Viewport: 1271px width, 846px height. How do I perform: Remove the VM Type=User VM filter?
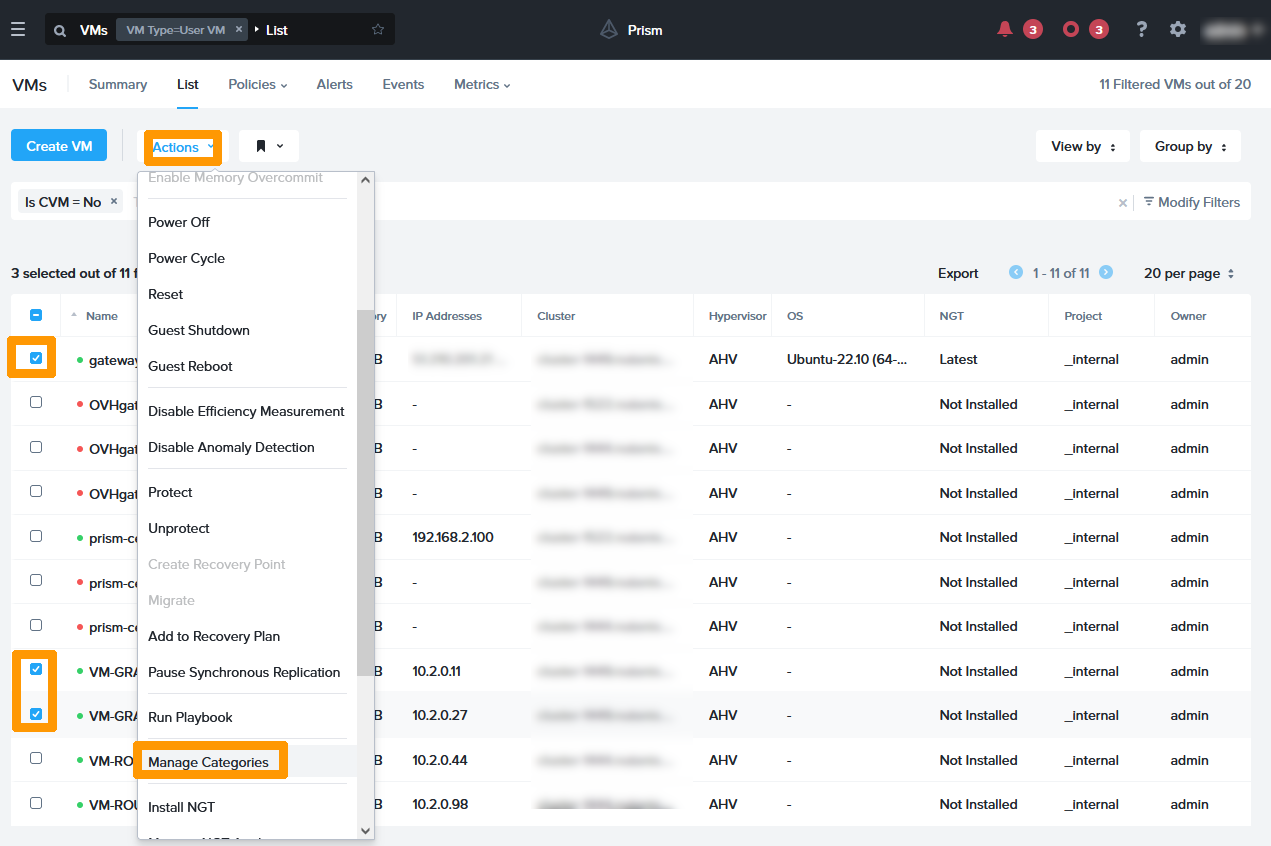click(239, 30)
